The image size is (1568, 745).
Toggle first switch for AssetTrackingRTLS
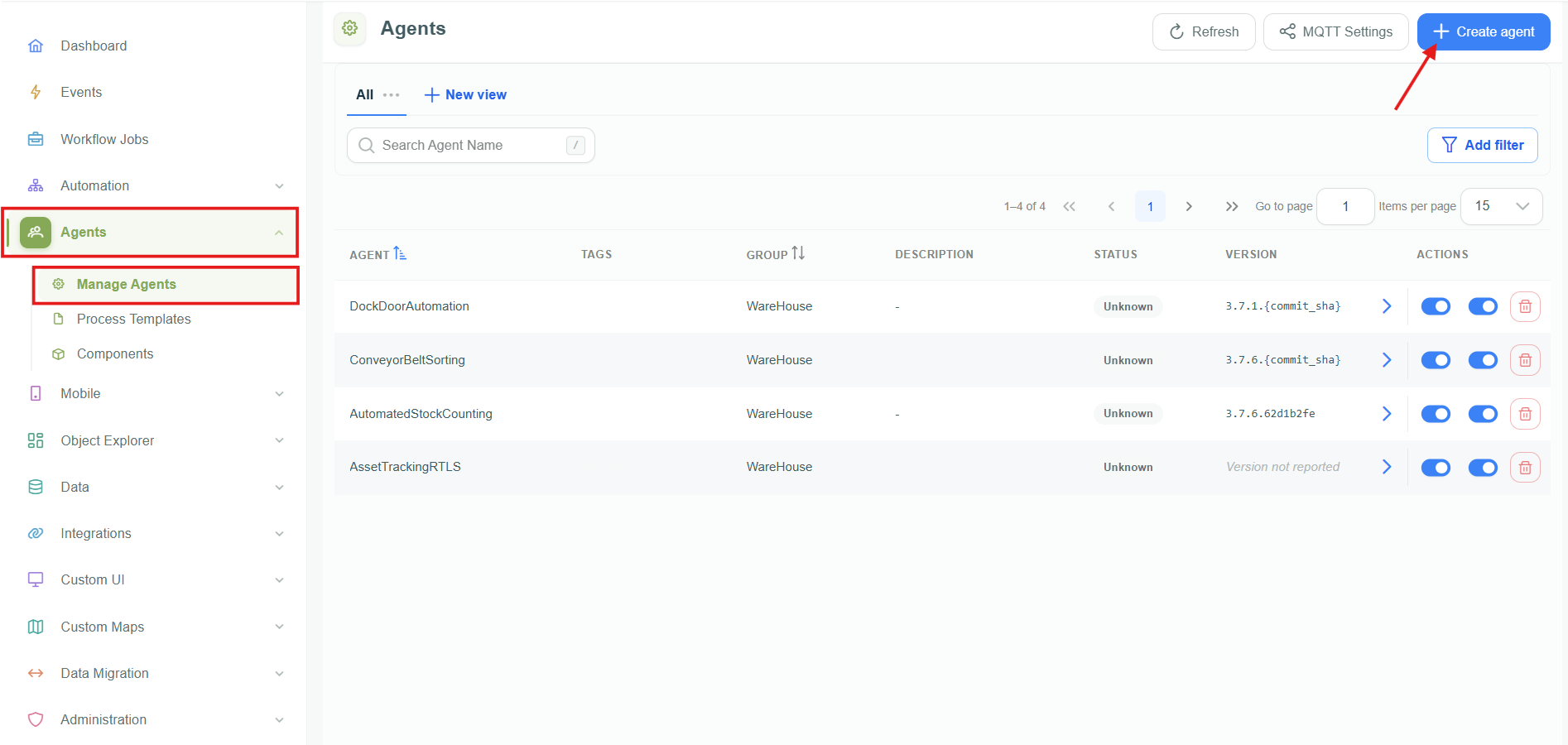(x=1436, y=467)
